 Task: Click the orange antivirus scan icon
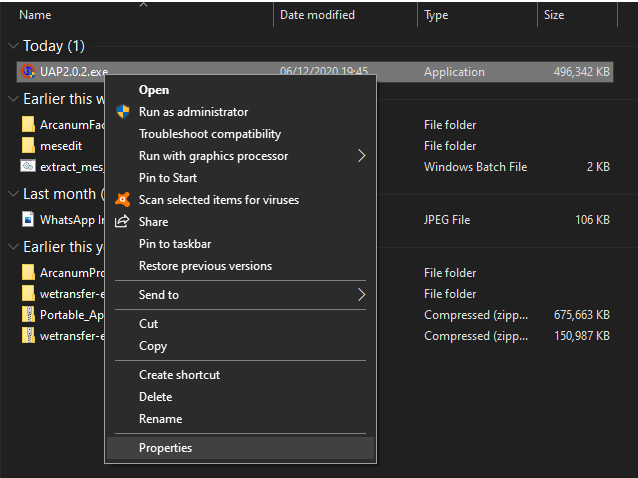123,200
